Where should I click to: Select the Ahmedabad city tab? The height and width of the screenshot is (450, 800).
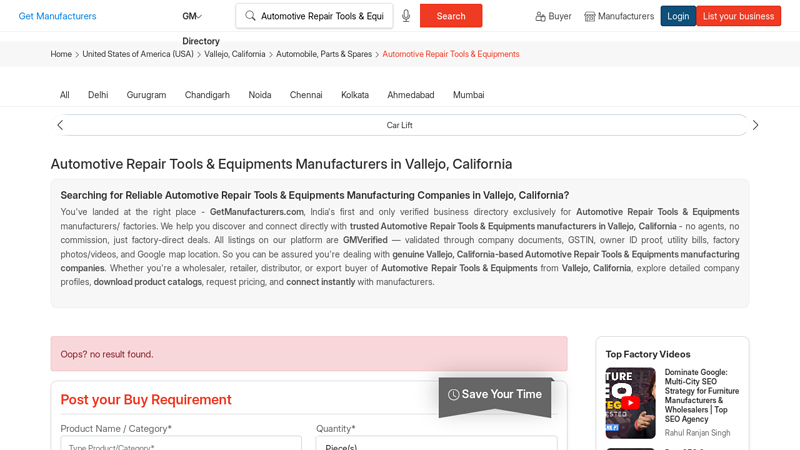tap(411, 95)
